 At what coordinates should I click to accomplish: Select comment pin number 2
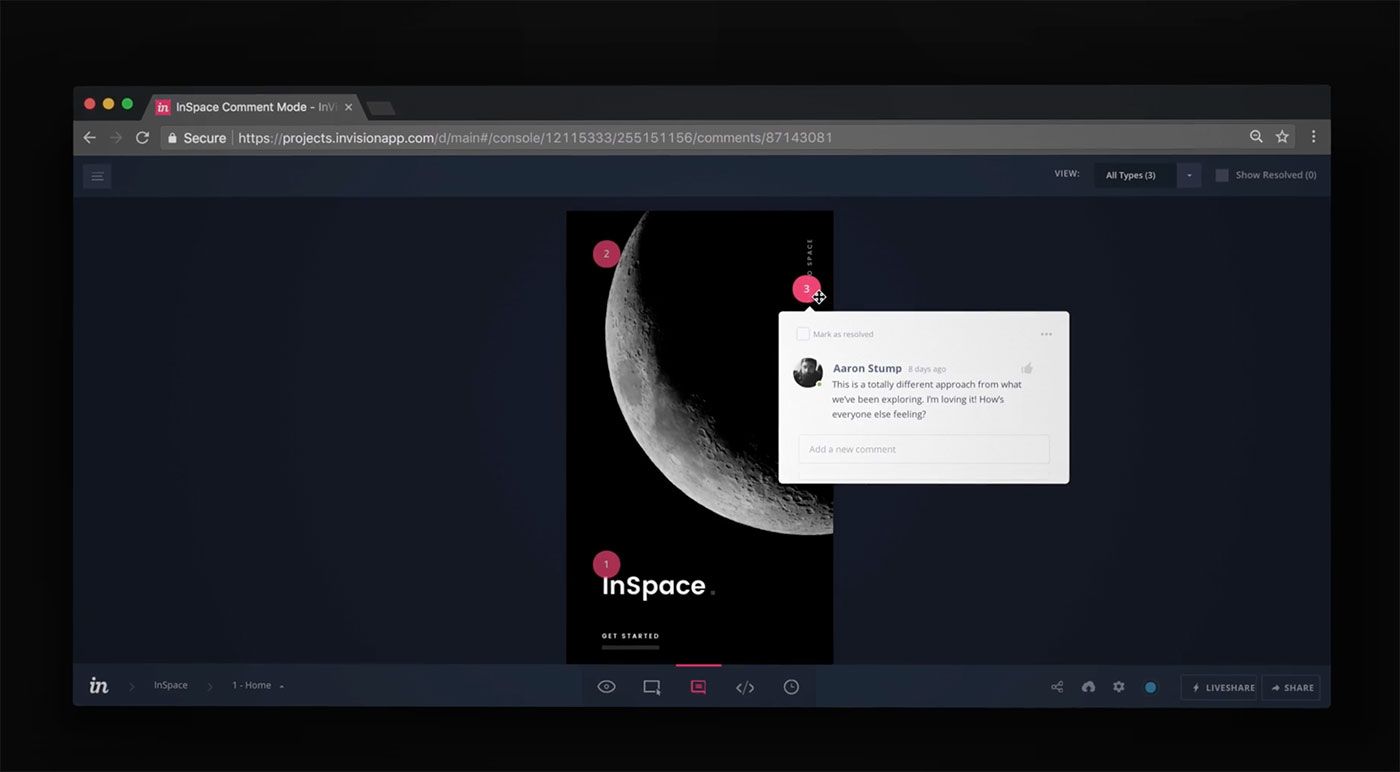coord(606,254)
